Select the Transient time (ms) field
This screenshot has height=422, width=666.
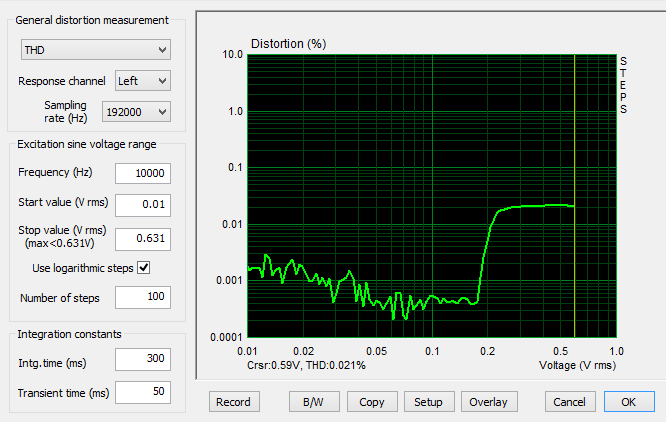pos(143,392)
